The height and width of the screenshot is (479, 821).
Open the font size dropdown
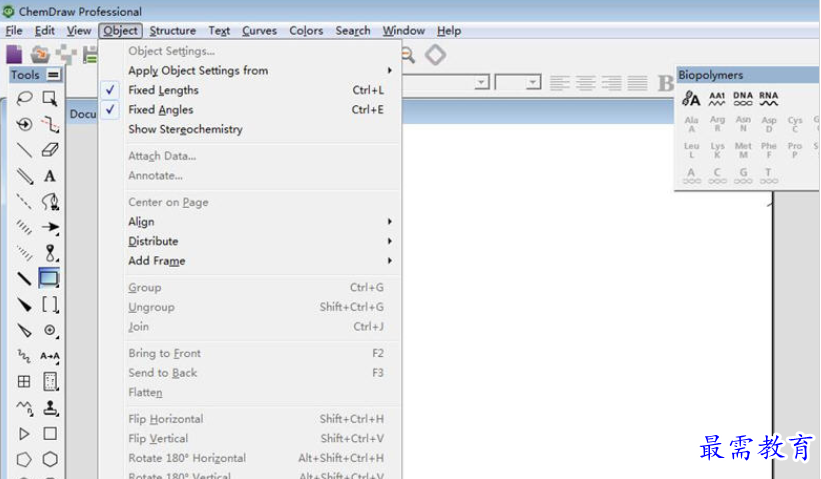pos(533,82)
